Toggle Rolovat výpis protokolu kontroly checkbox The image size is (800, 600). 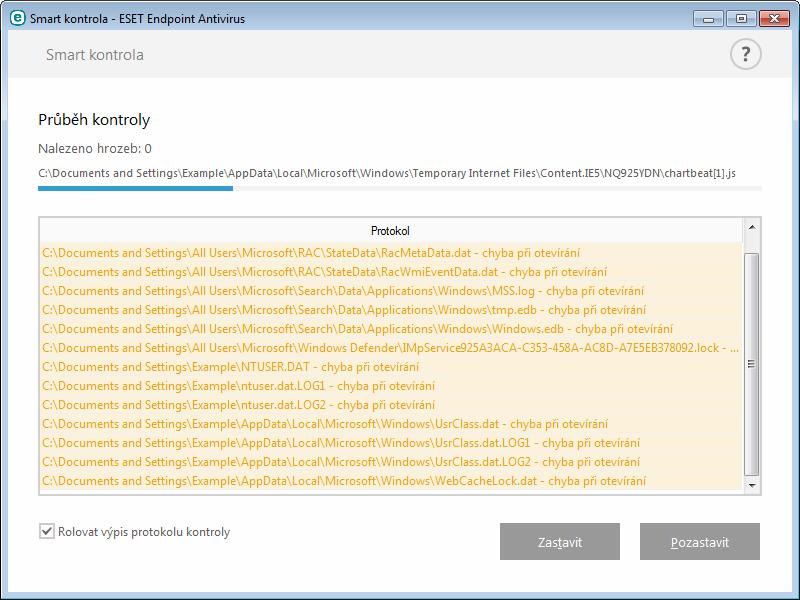(46, 531)
